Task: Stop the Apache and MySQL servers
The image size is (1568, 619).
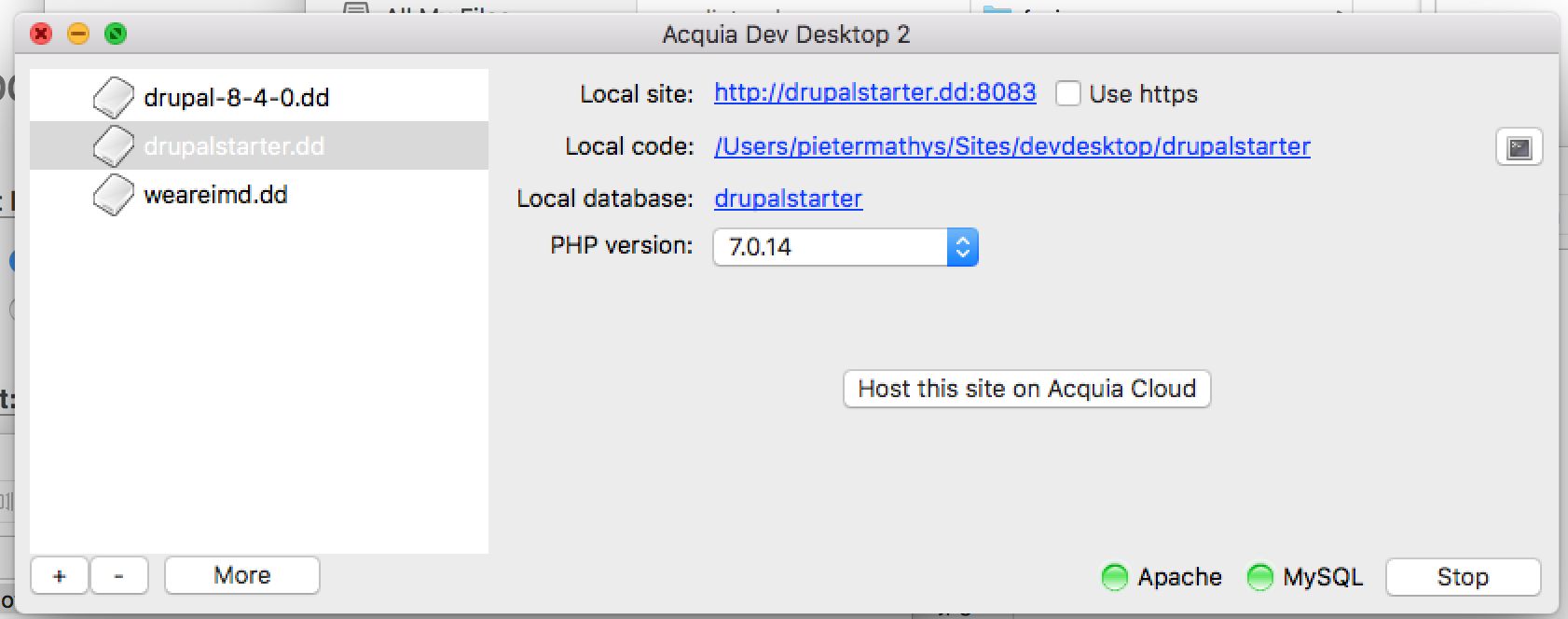Action: (1463, 577)
